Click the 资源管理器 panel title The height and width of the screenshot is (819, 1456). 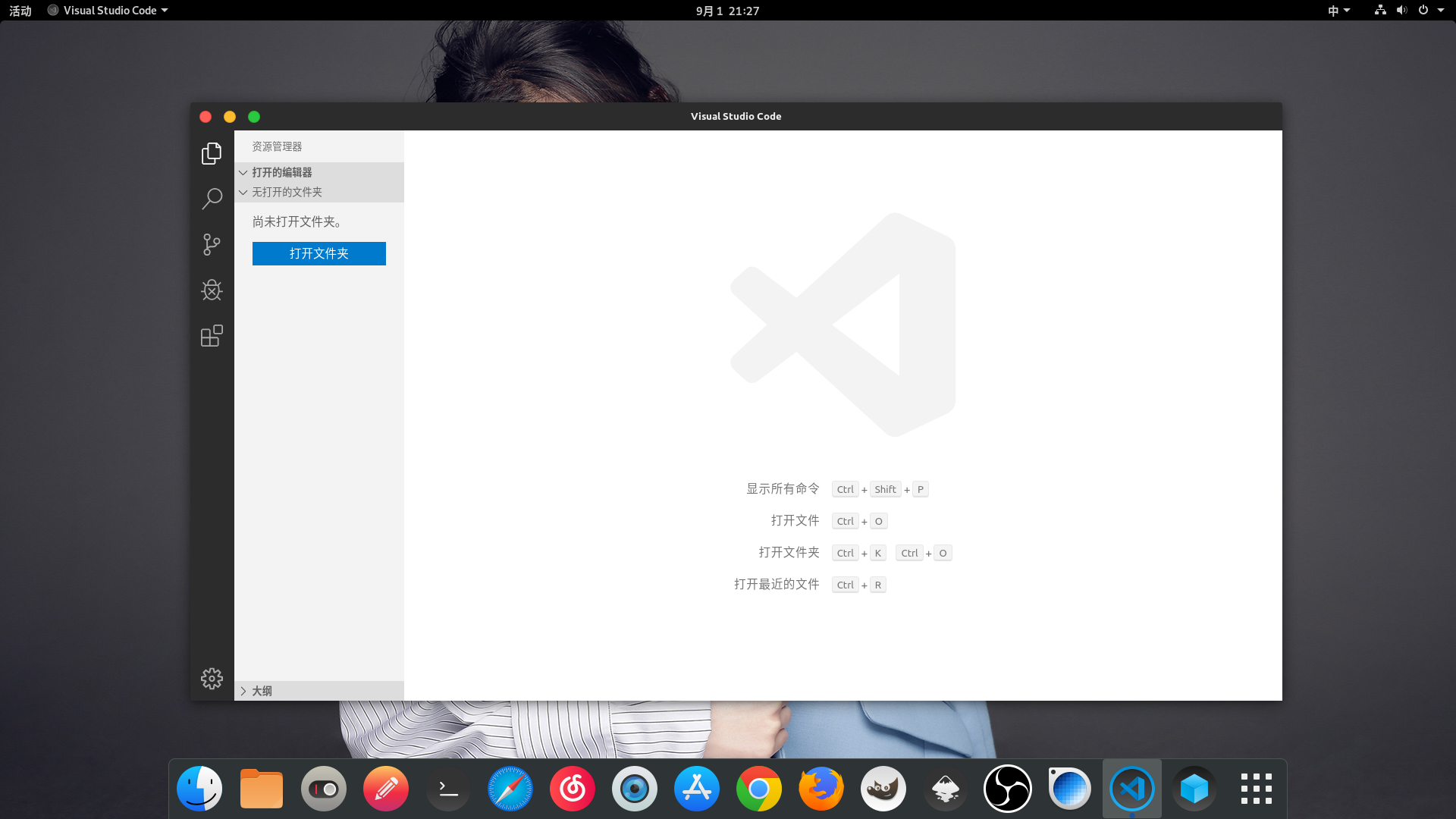pos(277,146)
